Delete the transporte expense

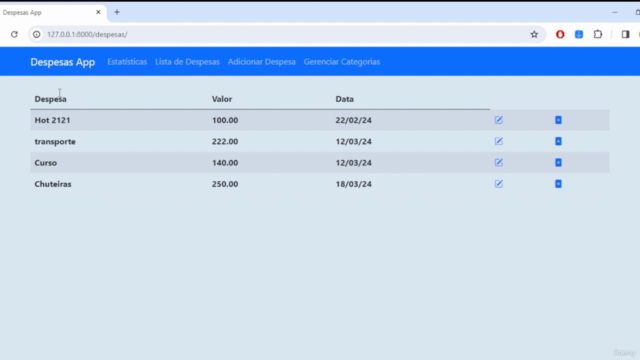click(558, 141)
